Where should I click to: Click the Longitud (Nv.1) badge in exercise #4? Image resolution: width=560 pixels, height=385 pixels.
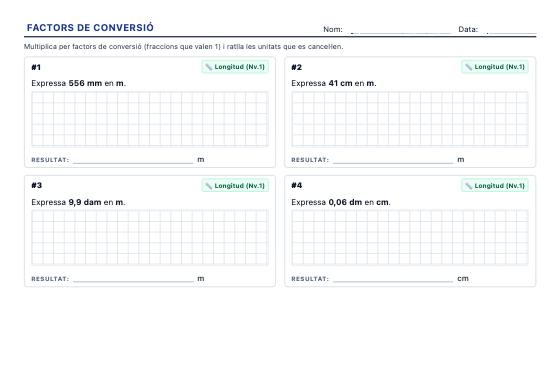tap(495, 186)
